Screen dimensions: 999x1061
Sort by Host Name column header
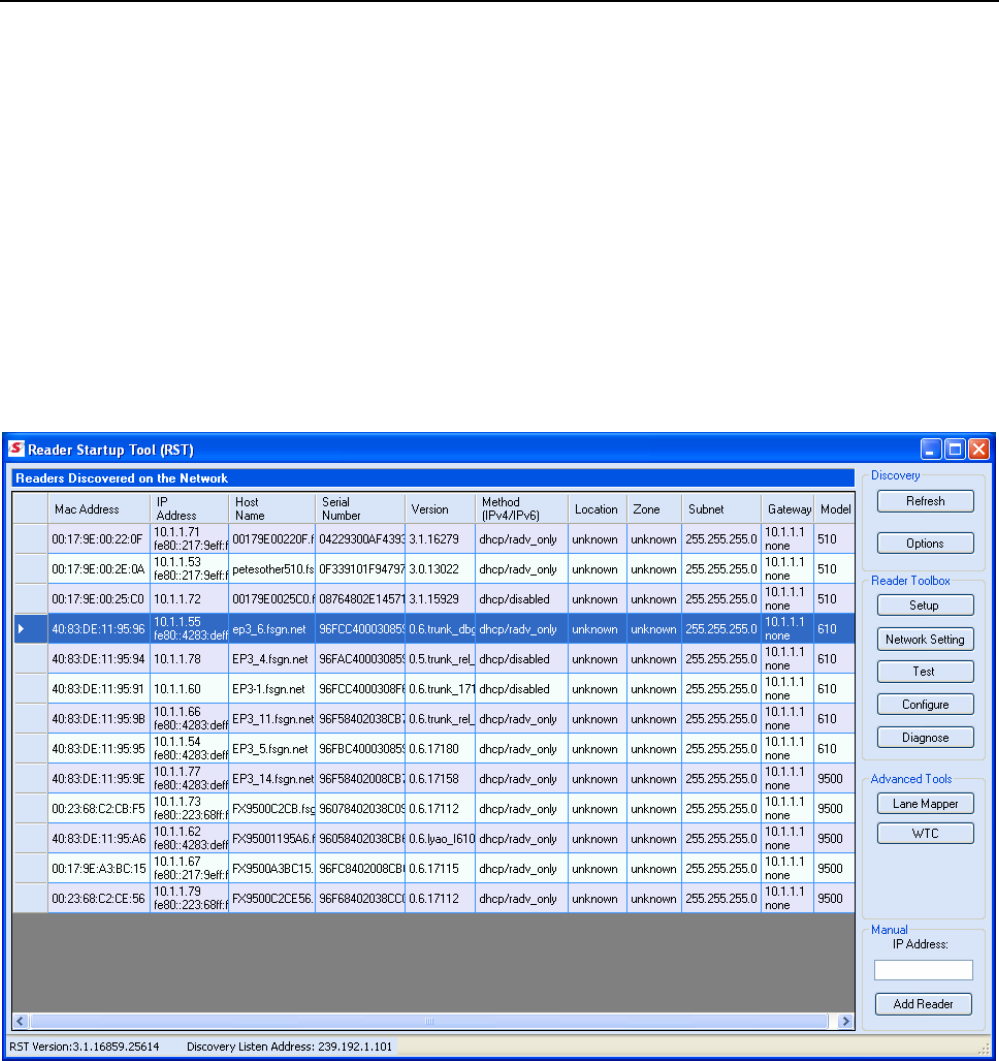[271, 509]
